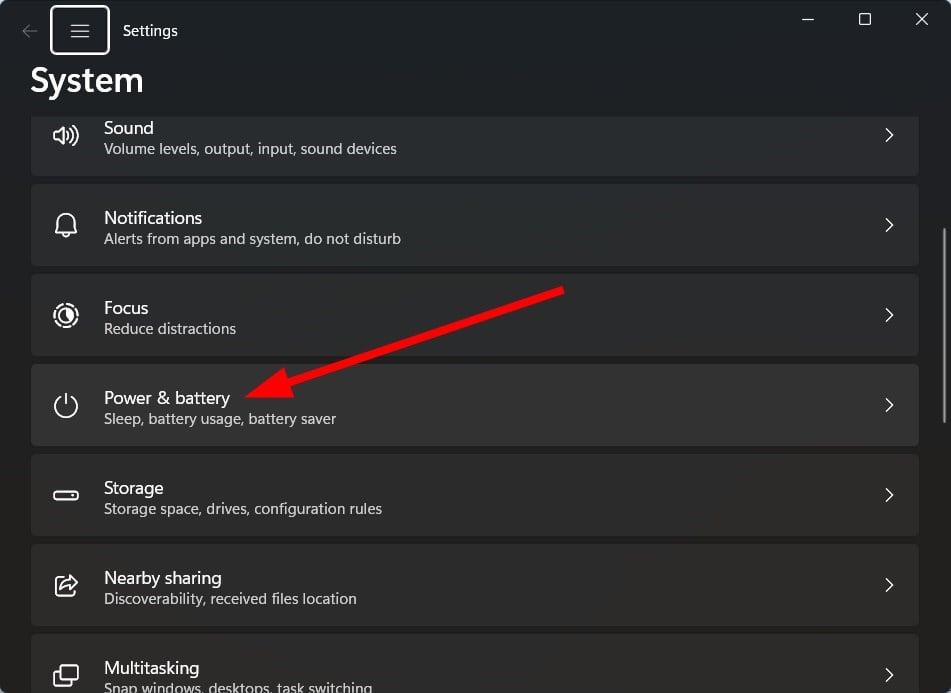Screen dimensions: 951x693
Task: Click 'Reduce distractions' description
Action: 170,329
